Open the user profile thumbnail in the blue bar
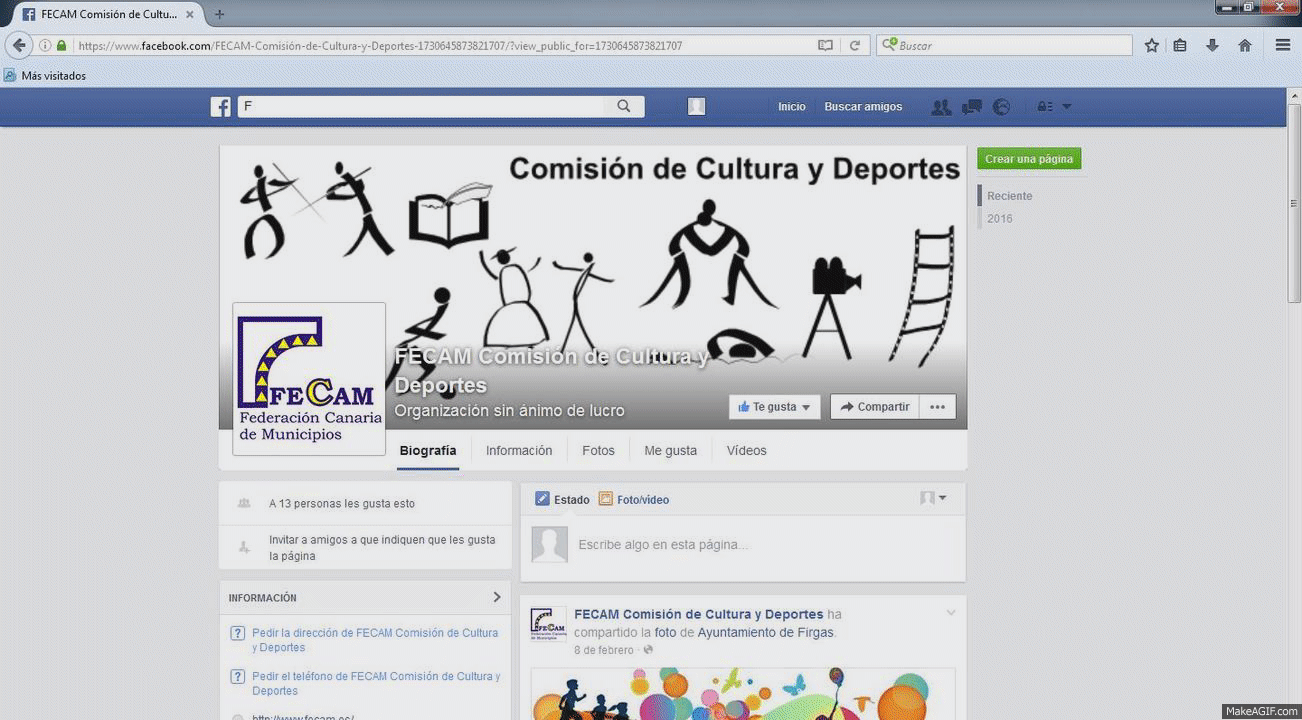The image size is (1302, 720). [697, 106]
